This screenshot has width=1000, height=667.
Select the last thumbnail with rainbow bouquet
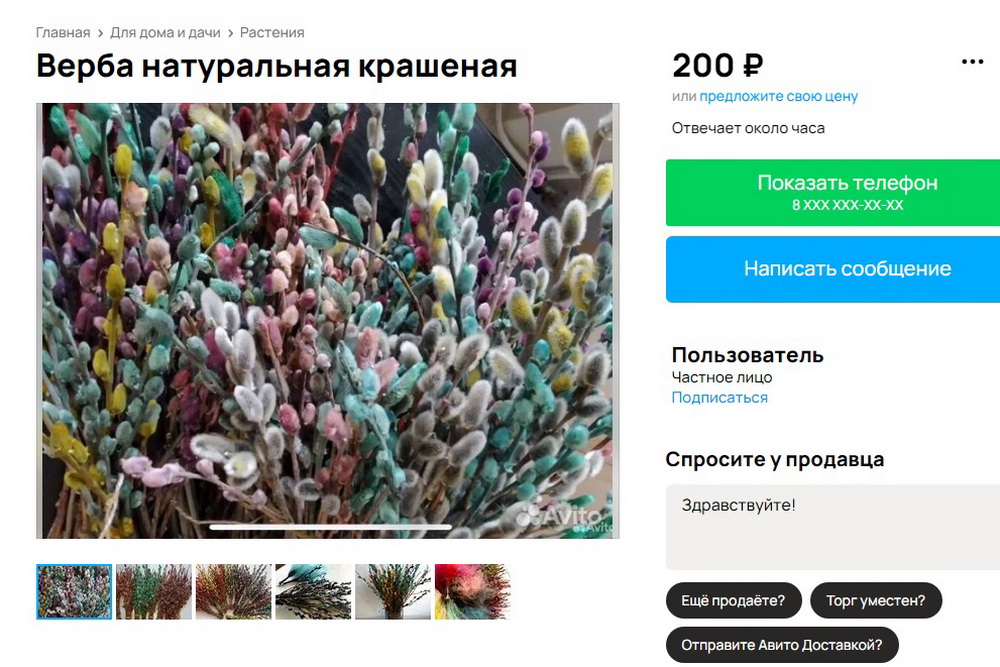click(473, 592)
